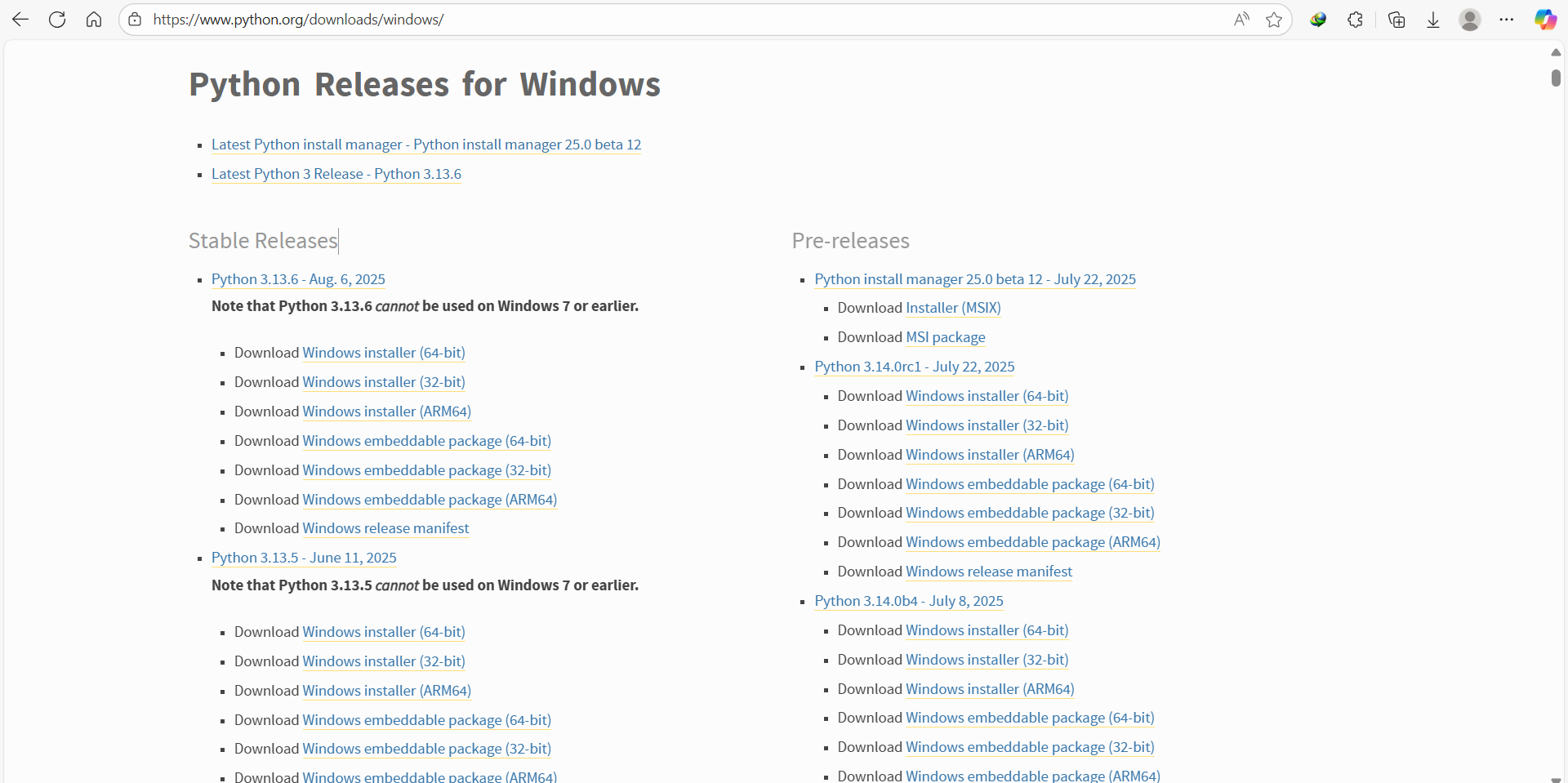
Task: Go to browser home page icon
Action: (94, 20)
